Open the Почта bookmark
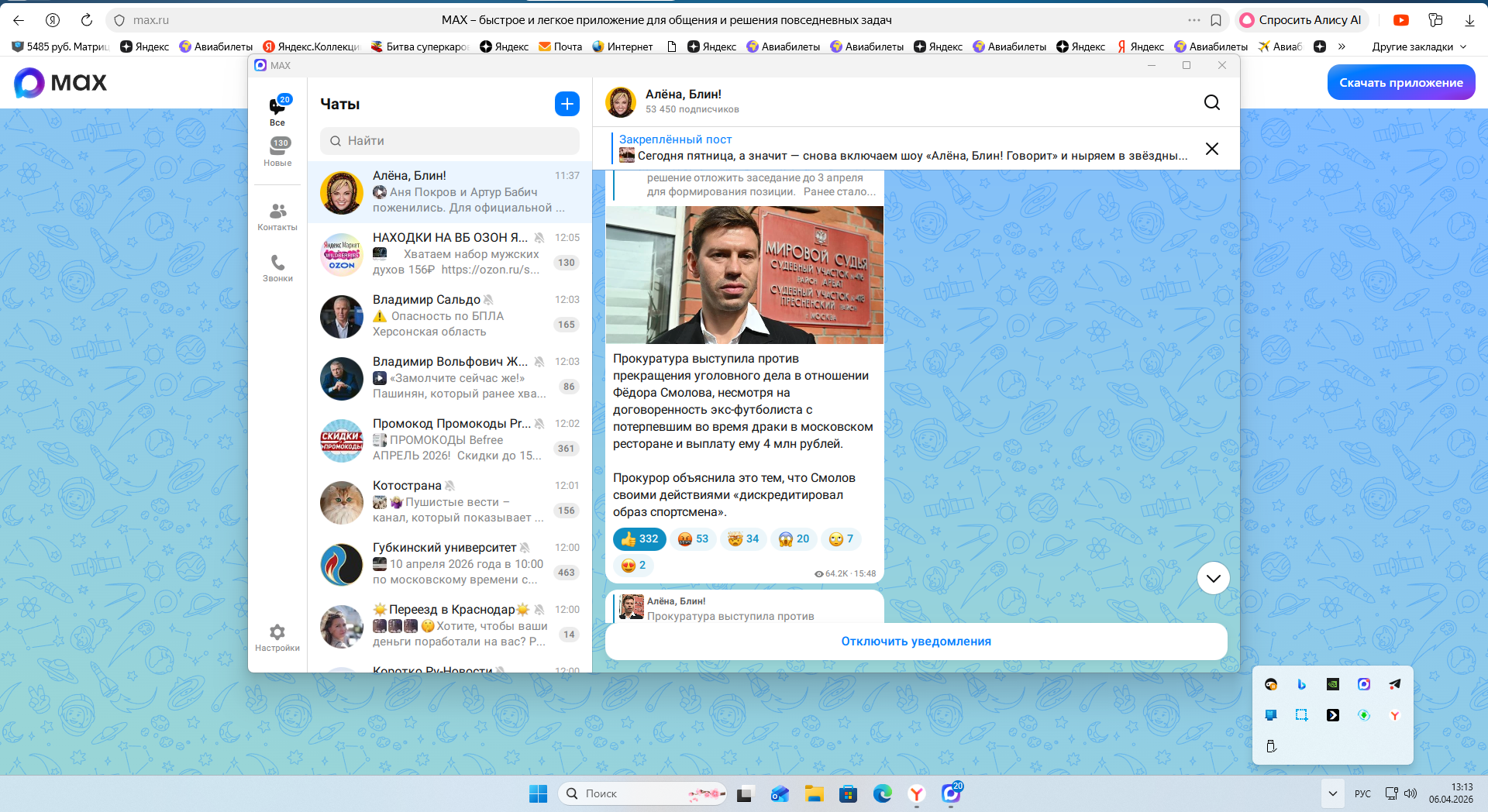 [x=560, y=46]
